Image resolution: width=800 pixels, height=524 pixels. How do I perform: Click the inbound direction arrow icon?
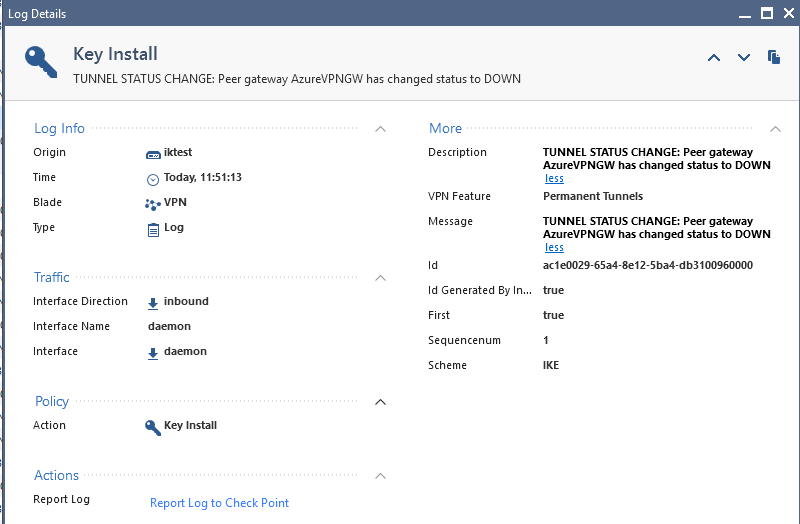point(153,304)
